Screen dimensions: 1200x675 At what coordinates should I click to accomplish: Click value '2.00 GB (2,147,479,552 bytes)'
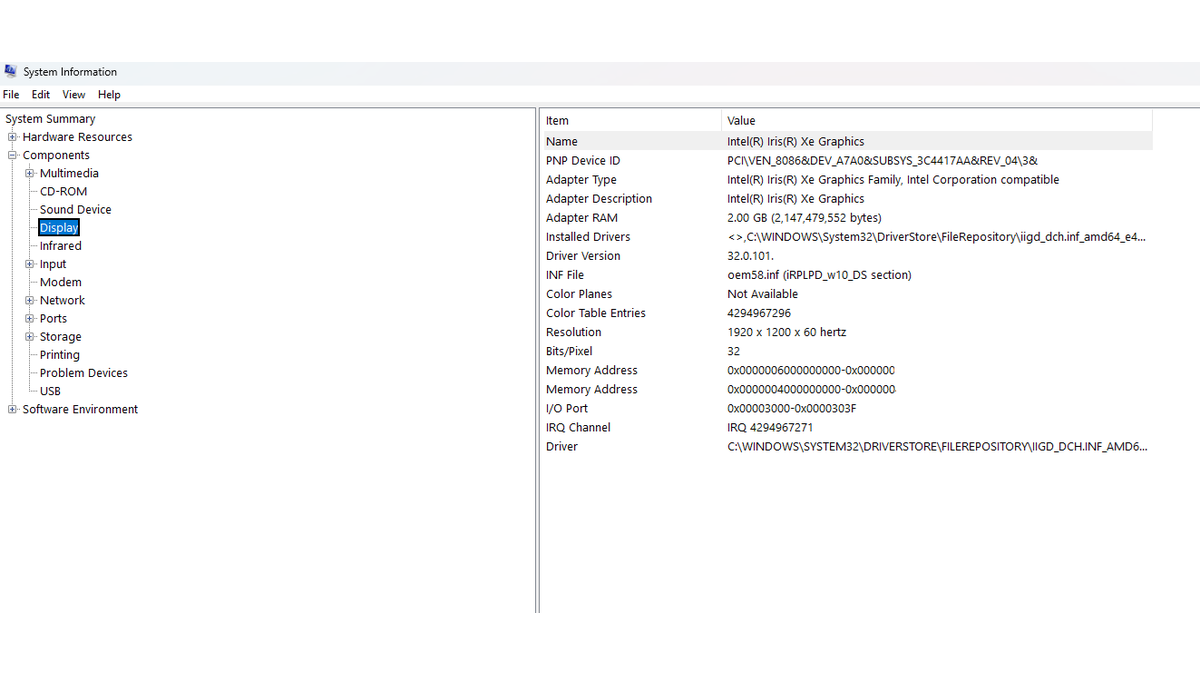tap(804, 218)
